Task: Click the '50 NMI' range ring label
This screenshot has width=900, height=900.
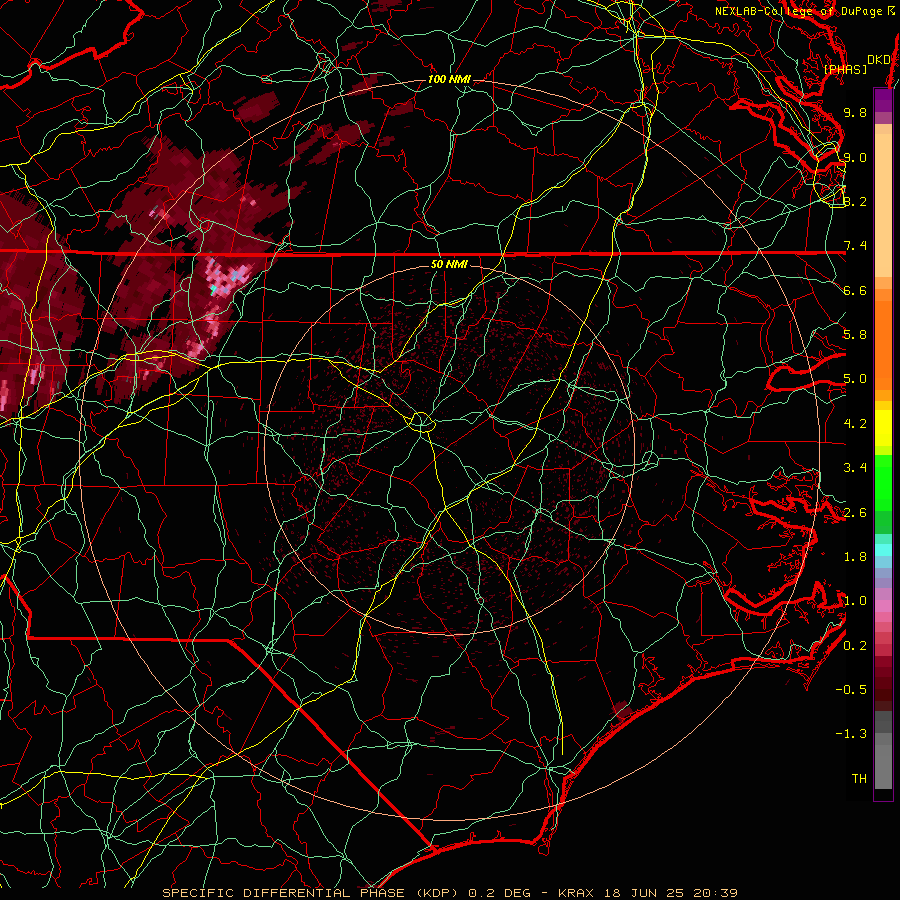Action: click(x=449, y=264)
